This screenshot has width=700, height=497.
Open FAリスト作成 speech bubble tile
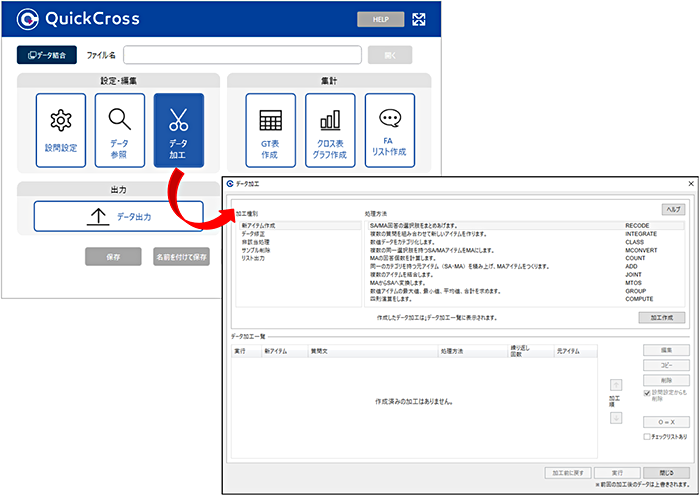(389, 130)
